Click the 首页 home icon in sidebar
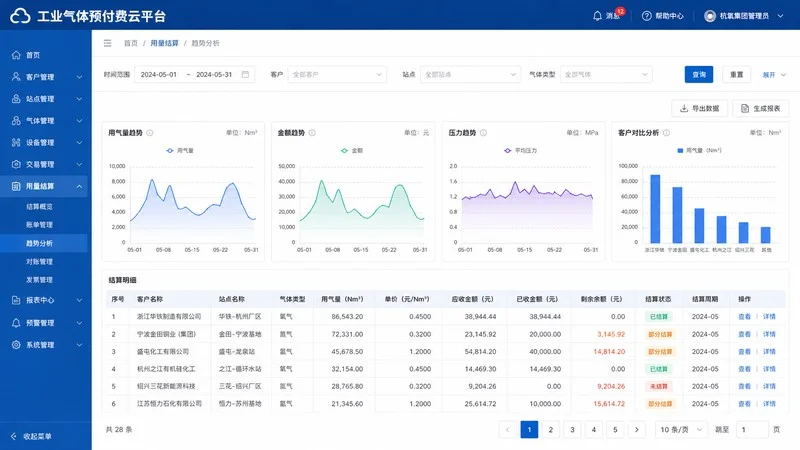800x450 pixels. click(x=16, y=55)
